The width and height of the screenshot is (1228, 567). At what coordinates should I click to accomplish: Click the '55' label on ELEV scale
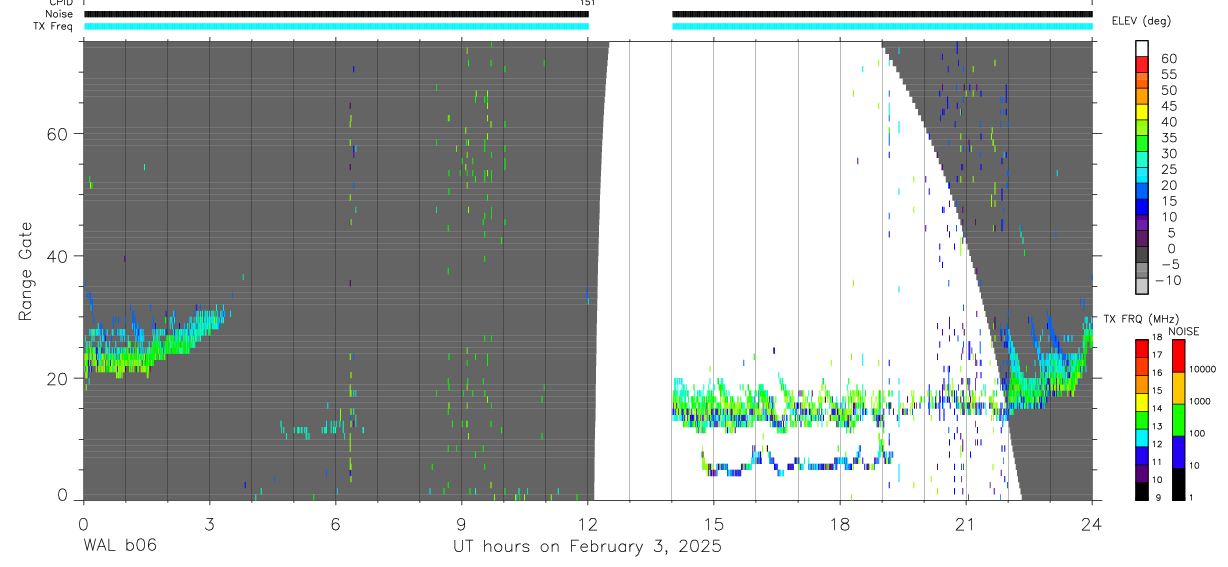coord(1168,75)
